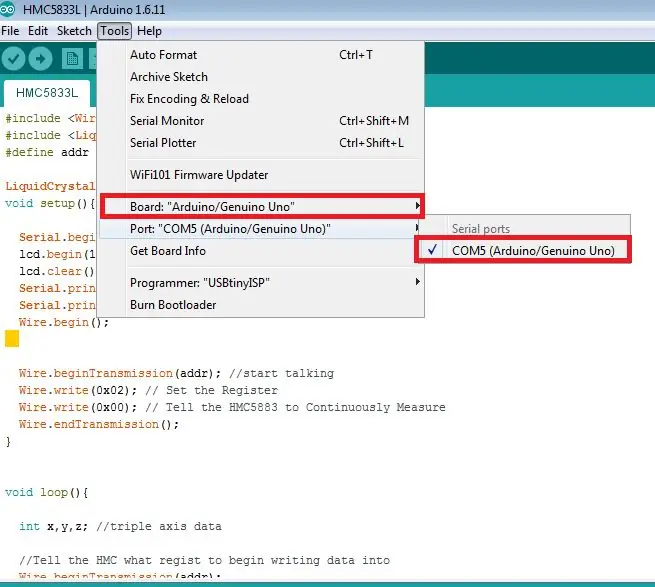Click the Arduino logo in title bar
The image size is (655, 587).
[8, 9]
